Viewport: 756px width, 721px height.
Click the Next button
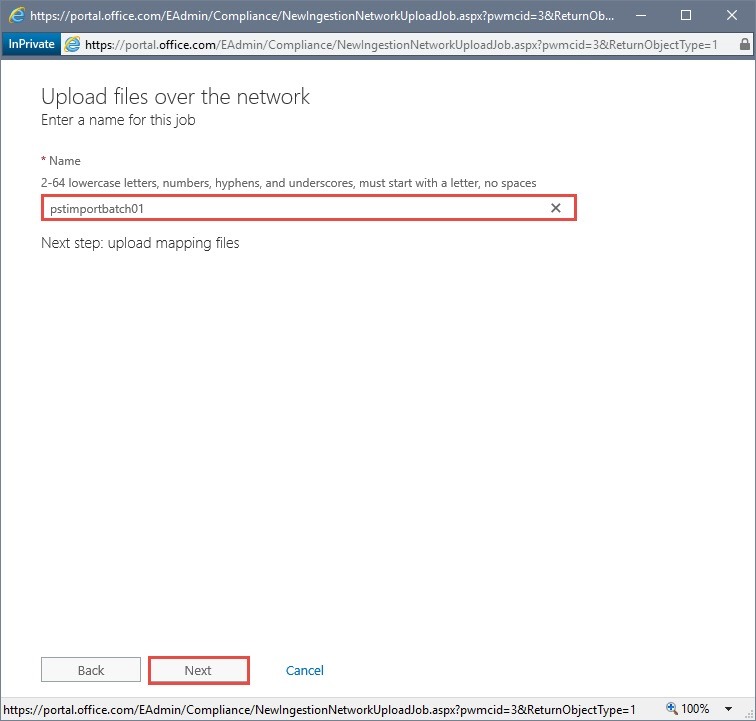tap(199, 670)
